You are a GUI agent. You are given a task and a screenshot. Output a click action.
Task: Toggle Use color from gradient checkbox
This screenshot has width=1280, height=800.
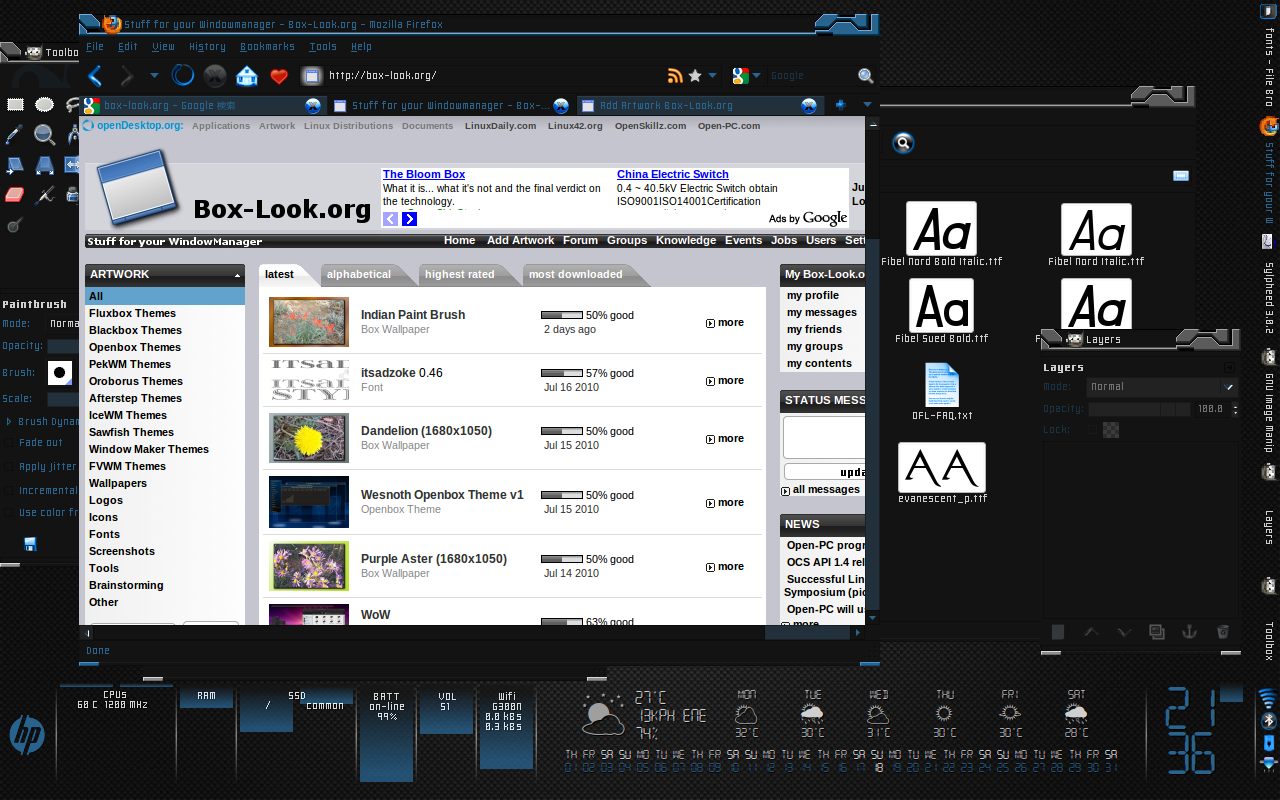click(9, 513)
